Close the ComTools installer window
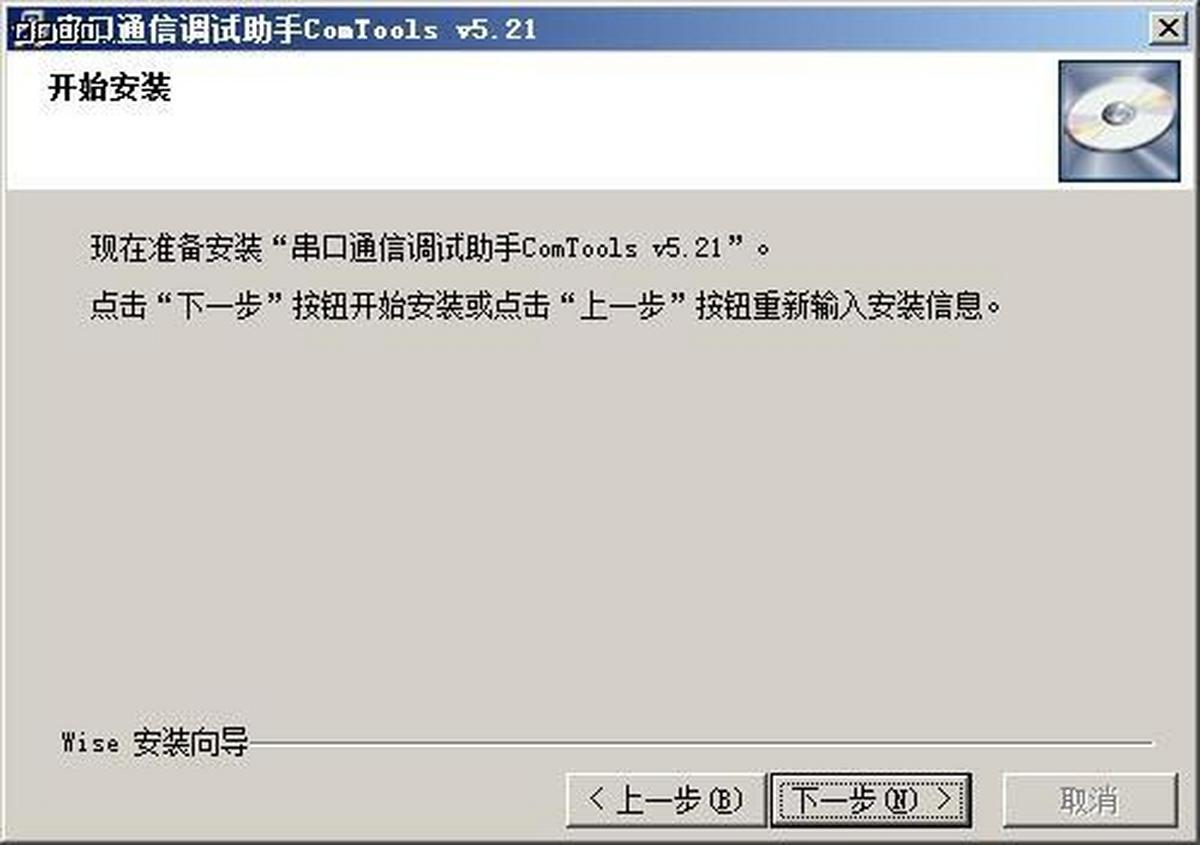The image size is (1200, 845). (x=1166, y=29)
